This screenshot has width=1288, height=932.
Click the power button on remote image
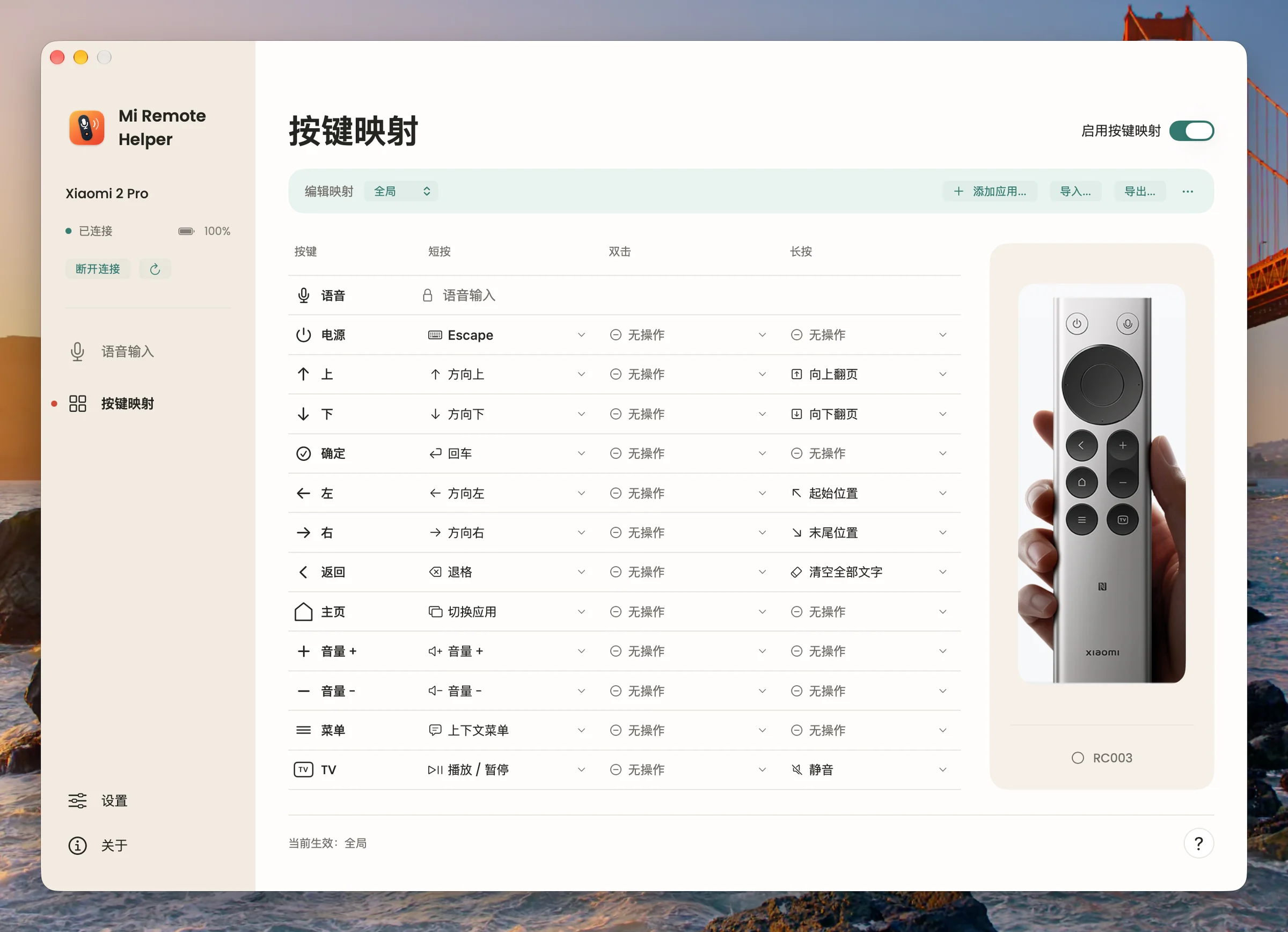tap(1076, 324)
